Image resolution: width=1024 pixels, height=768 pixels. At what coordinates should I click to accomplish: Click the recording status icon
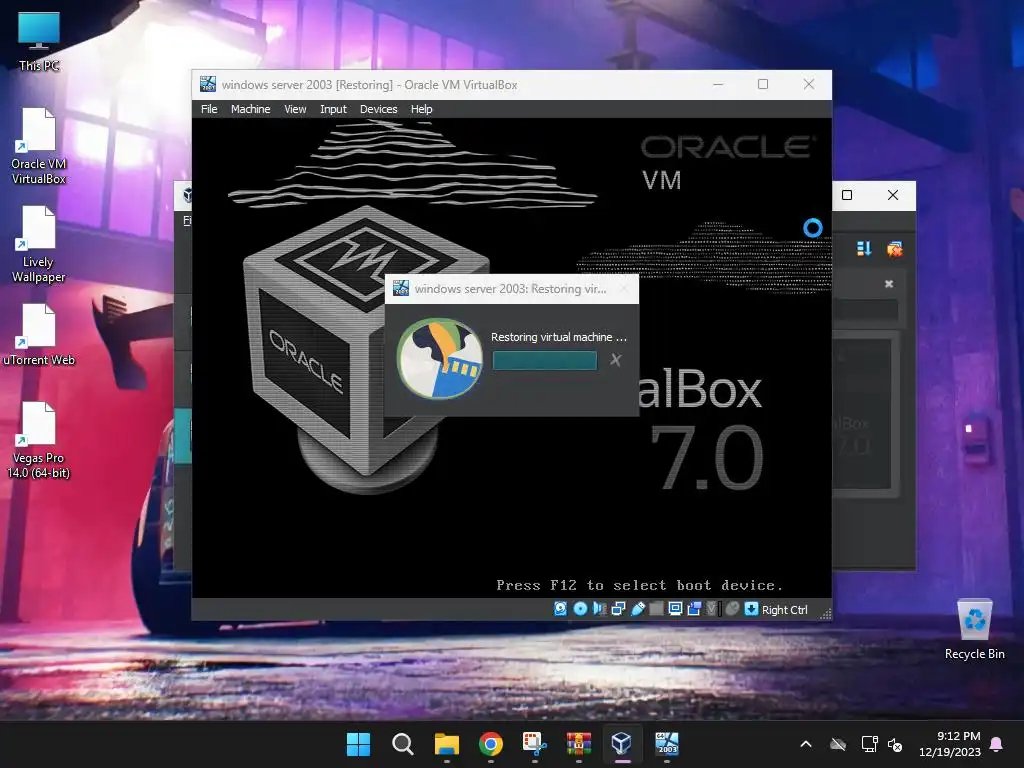tap(694, 609)
